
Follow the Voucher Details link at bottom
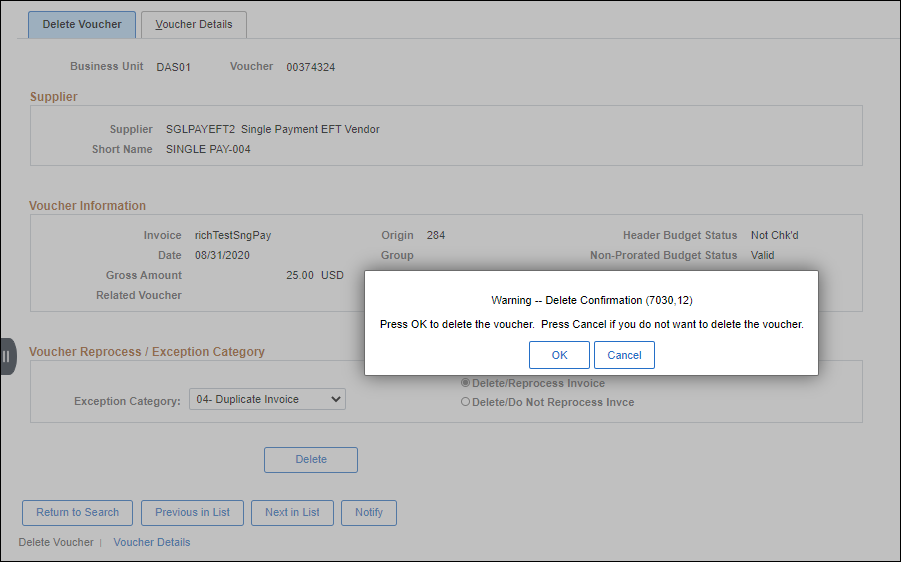pos(151,542)
